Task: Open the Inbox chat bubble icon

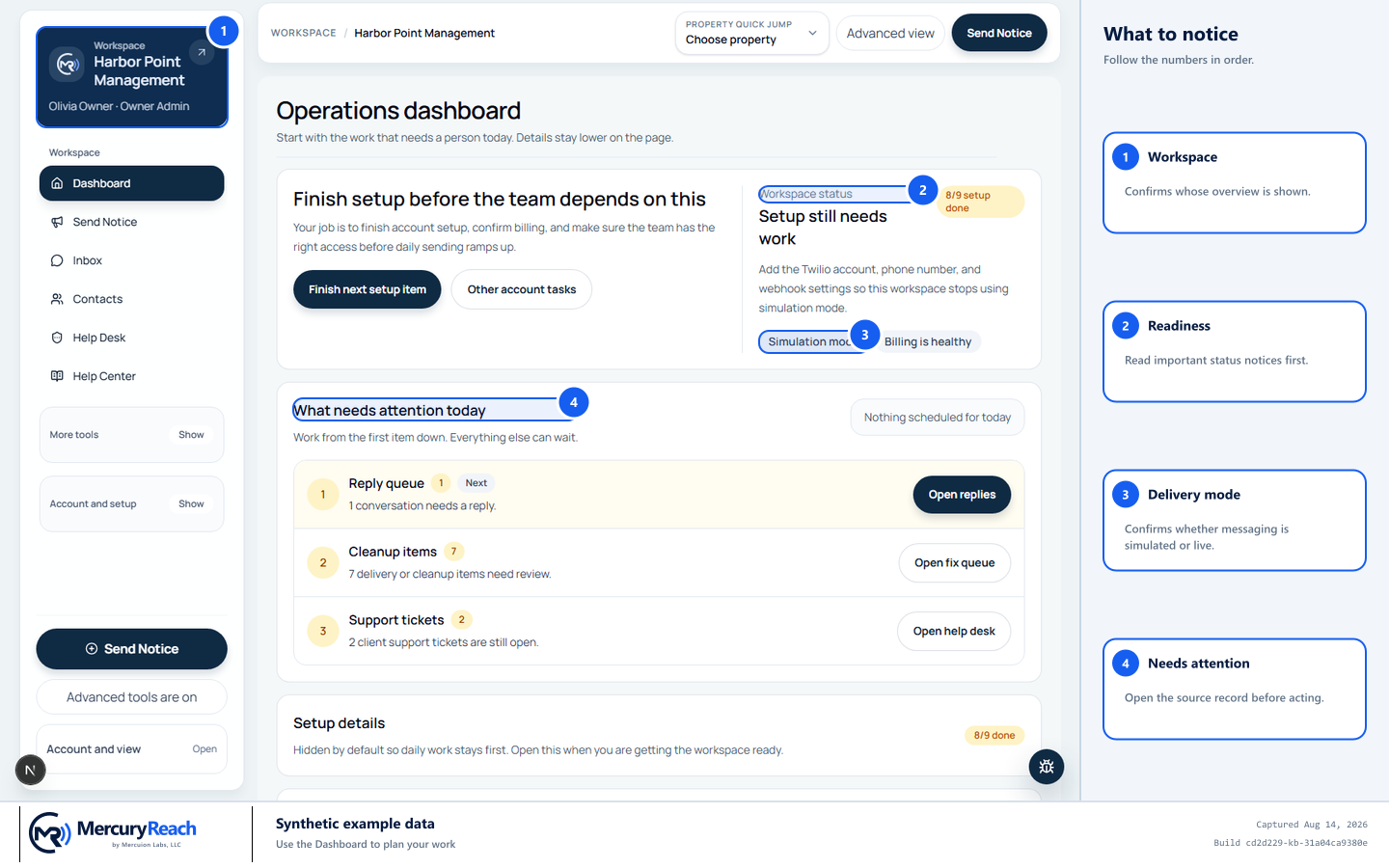Action: pos(57,260)
